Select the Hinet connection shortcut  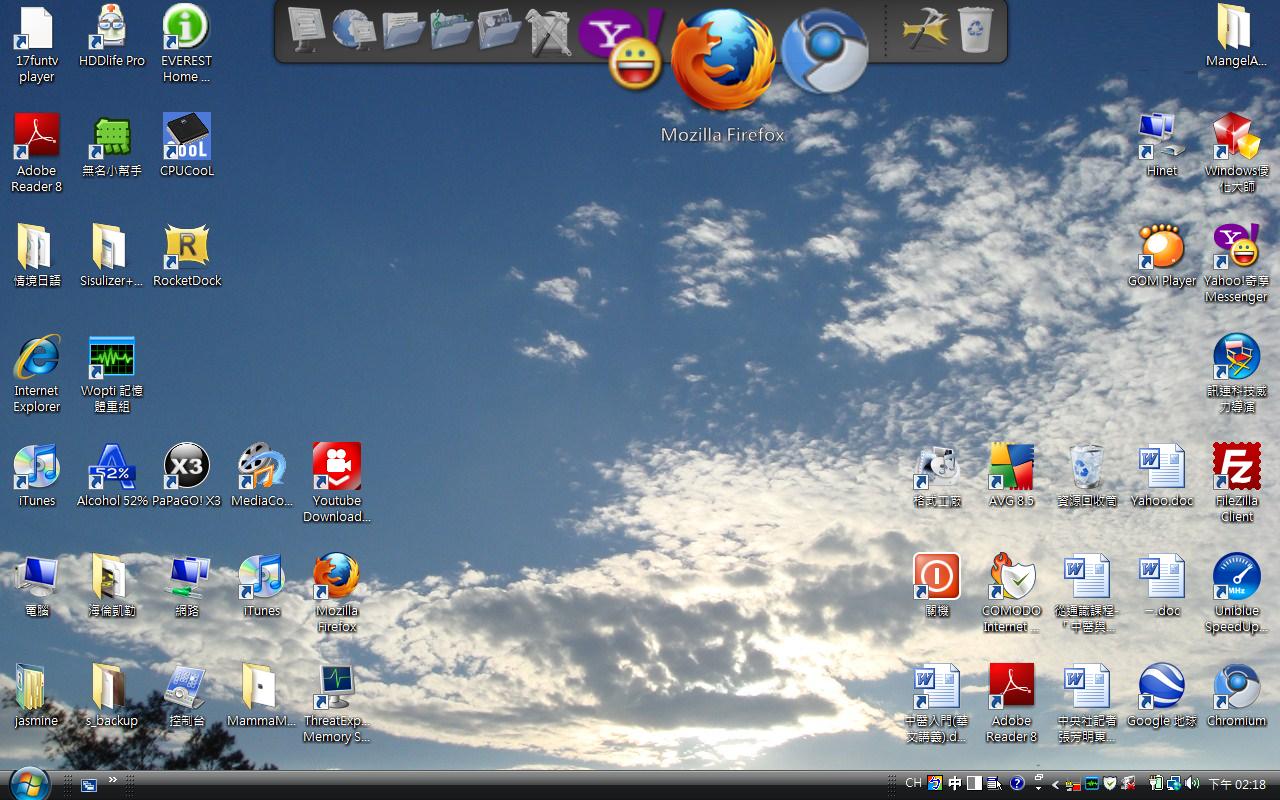coord(1162,146)
